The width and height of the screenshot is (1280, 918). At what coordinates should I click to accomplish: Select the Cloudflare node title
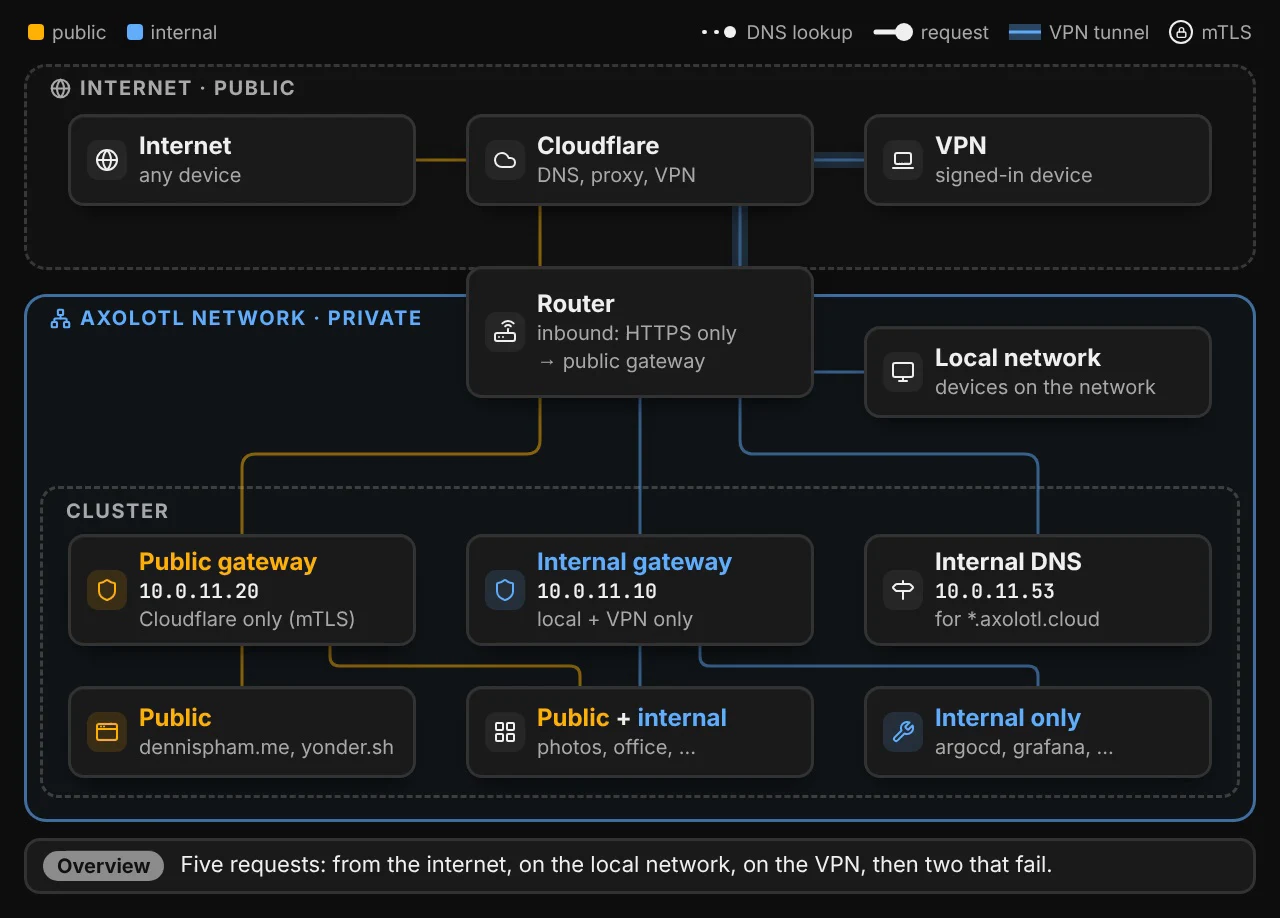598,146
